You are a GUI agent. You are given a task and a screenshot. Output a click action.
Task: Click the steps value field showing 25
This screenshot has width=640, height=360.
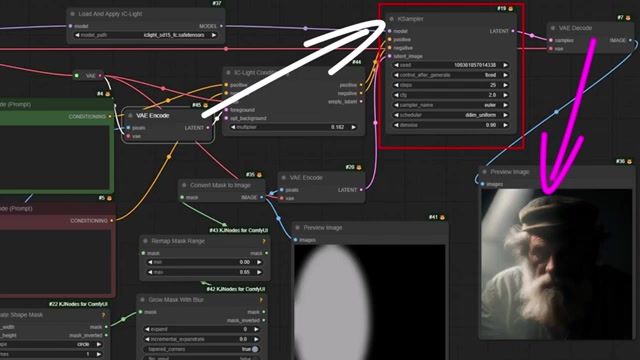(451, 85)
